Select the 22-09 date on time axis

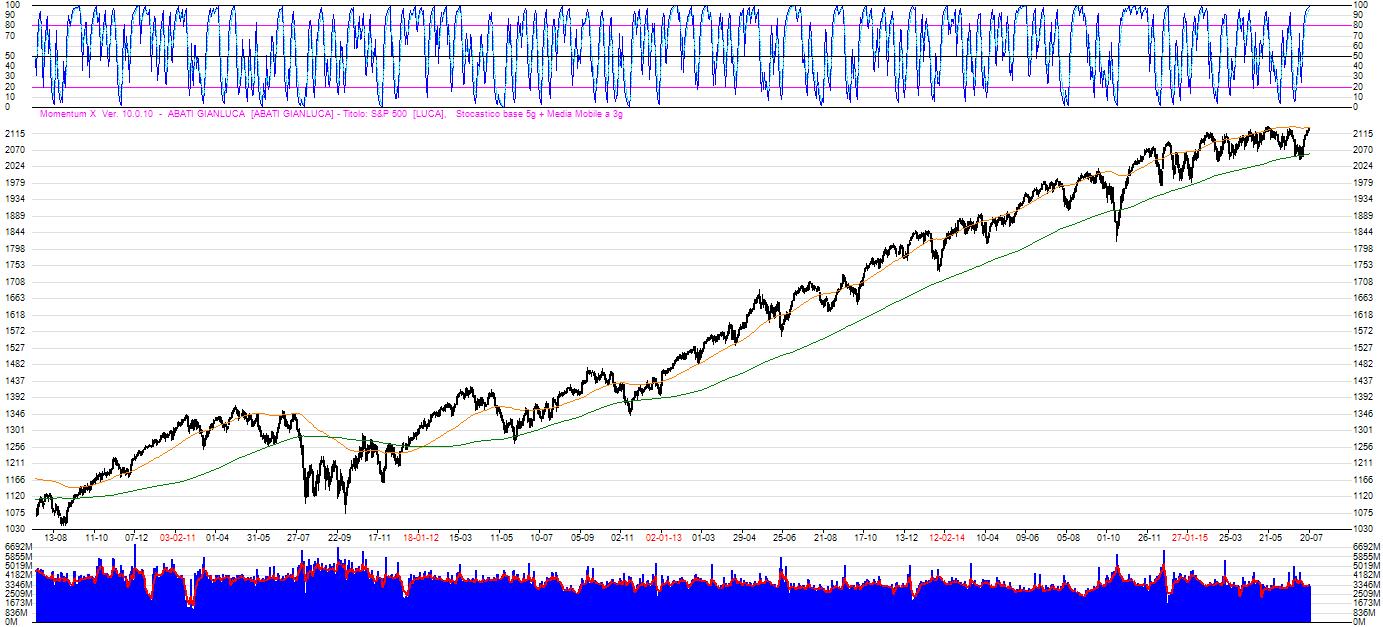pos(340,537)
